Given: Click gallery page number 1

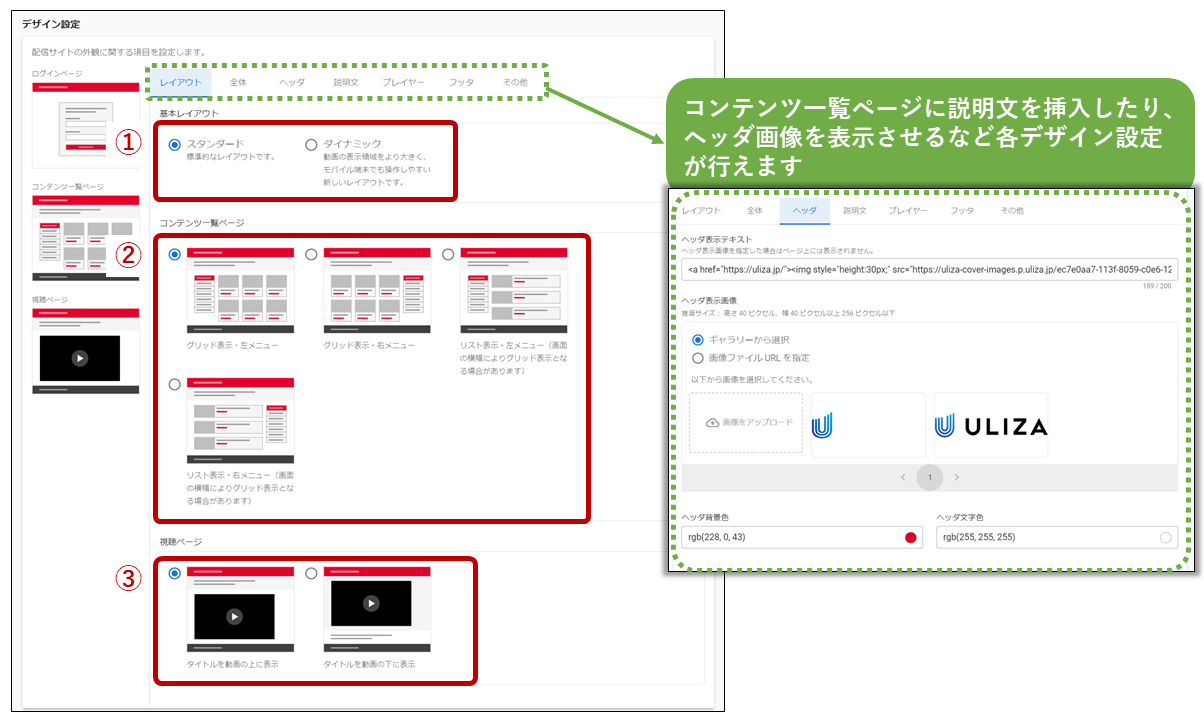Looking at the screenshot, I should click(x=930, y=478).
